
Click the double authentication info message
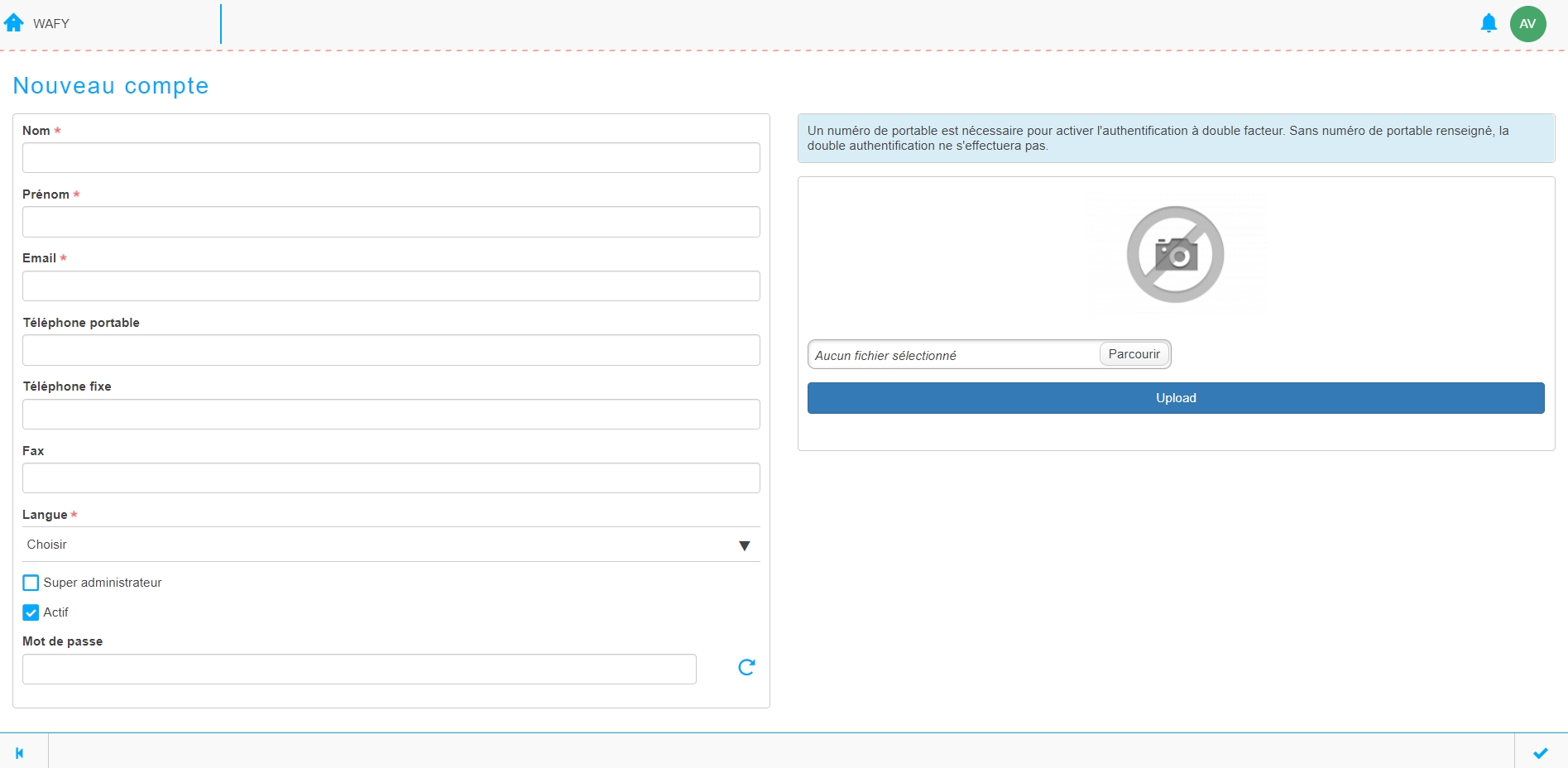pos(1176,138)
